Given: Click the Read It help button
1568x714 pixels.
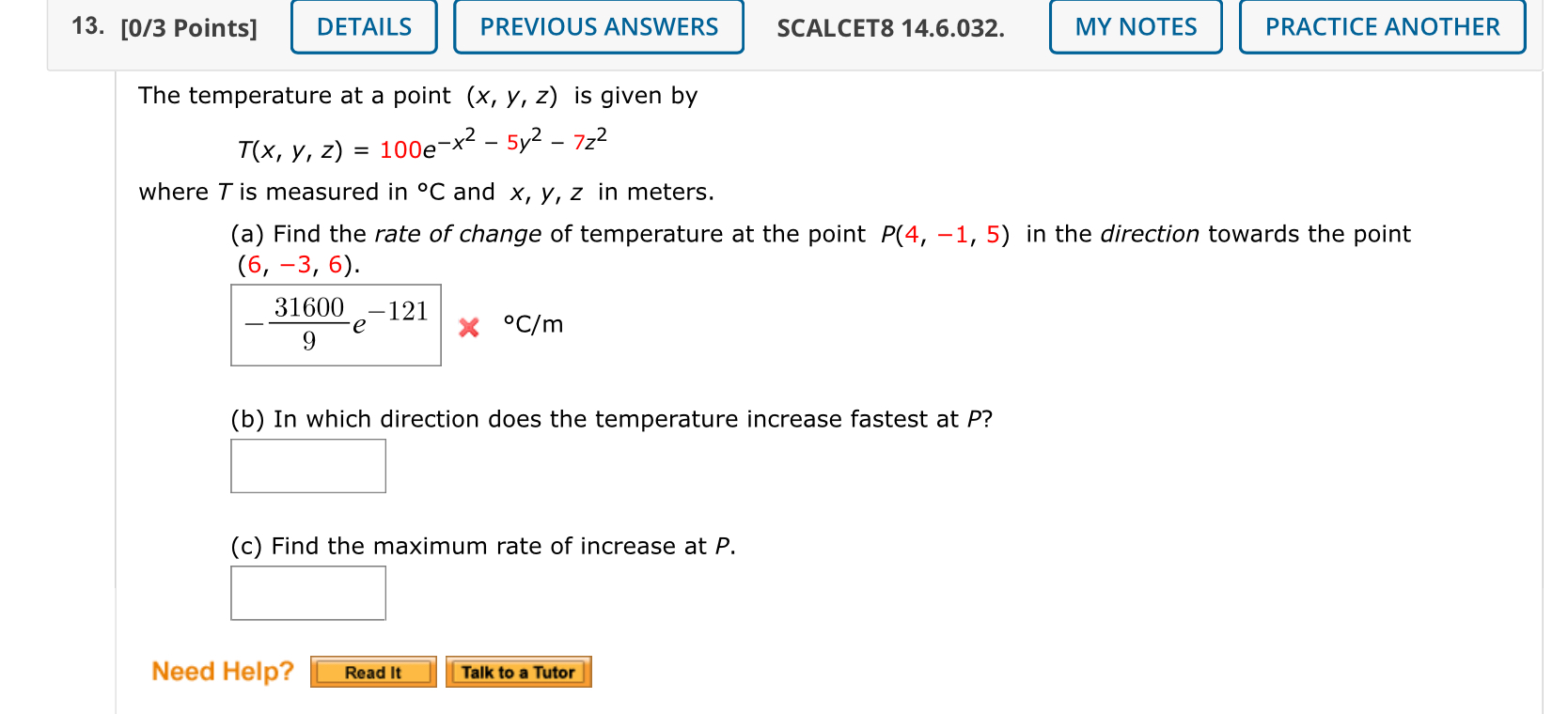Looking at the screenshot, I should (372, 671).
